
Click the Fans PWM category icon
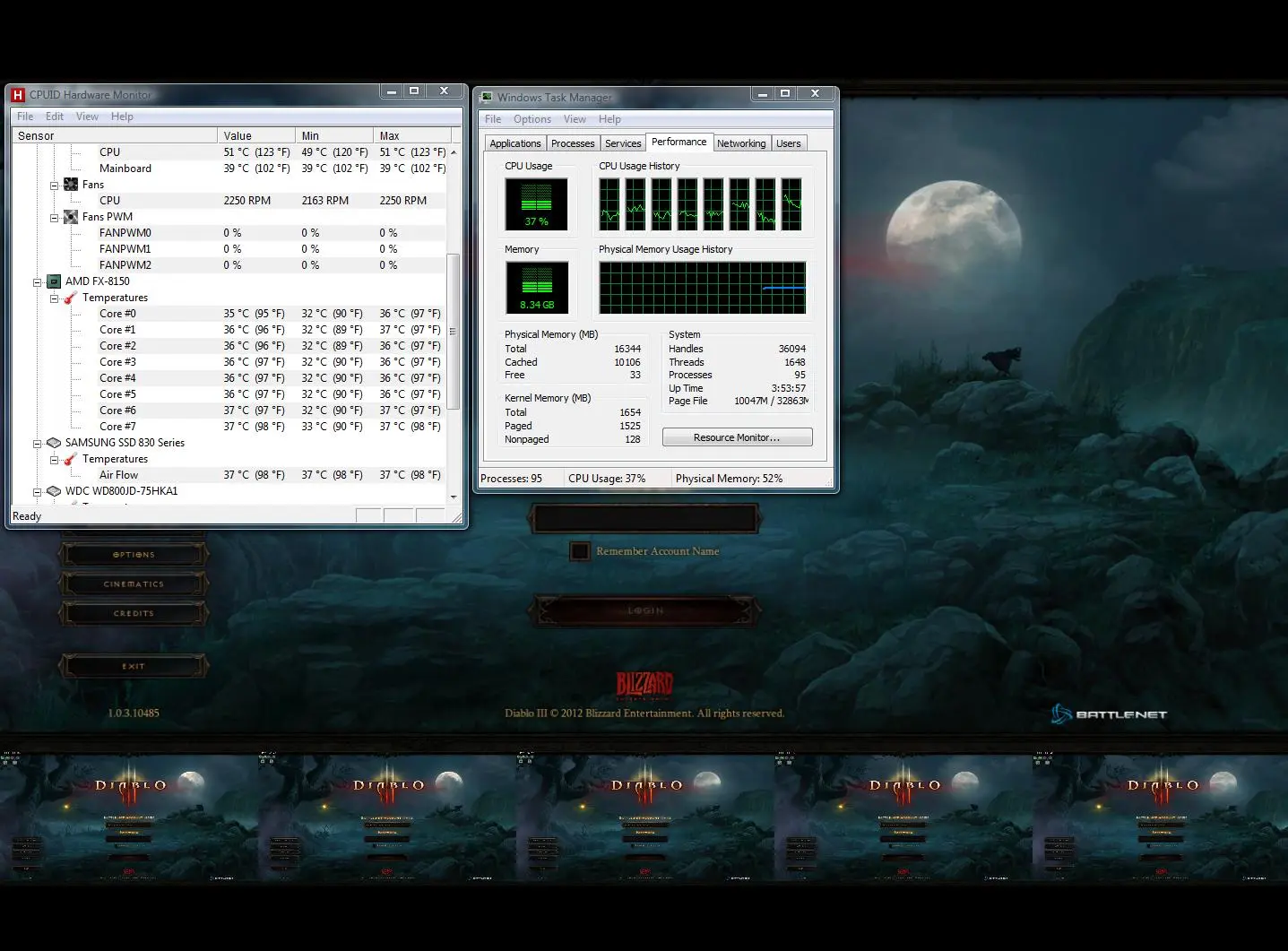coord(71,217)
